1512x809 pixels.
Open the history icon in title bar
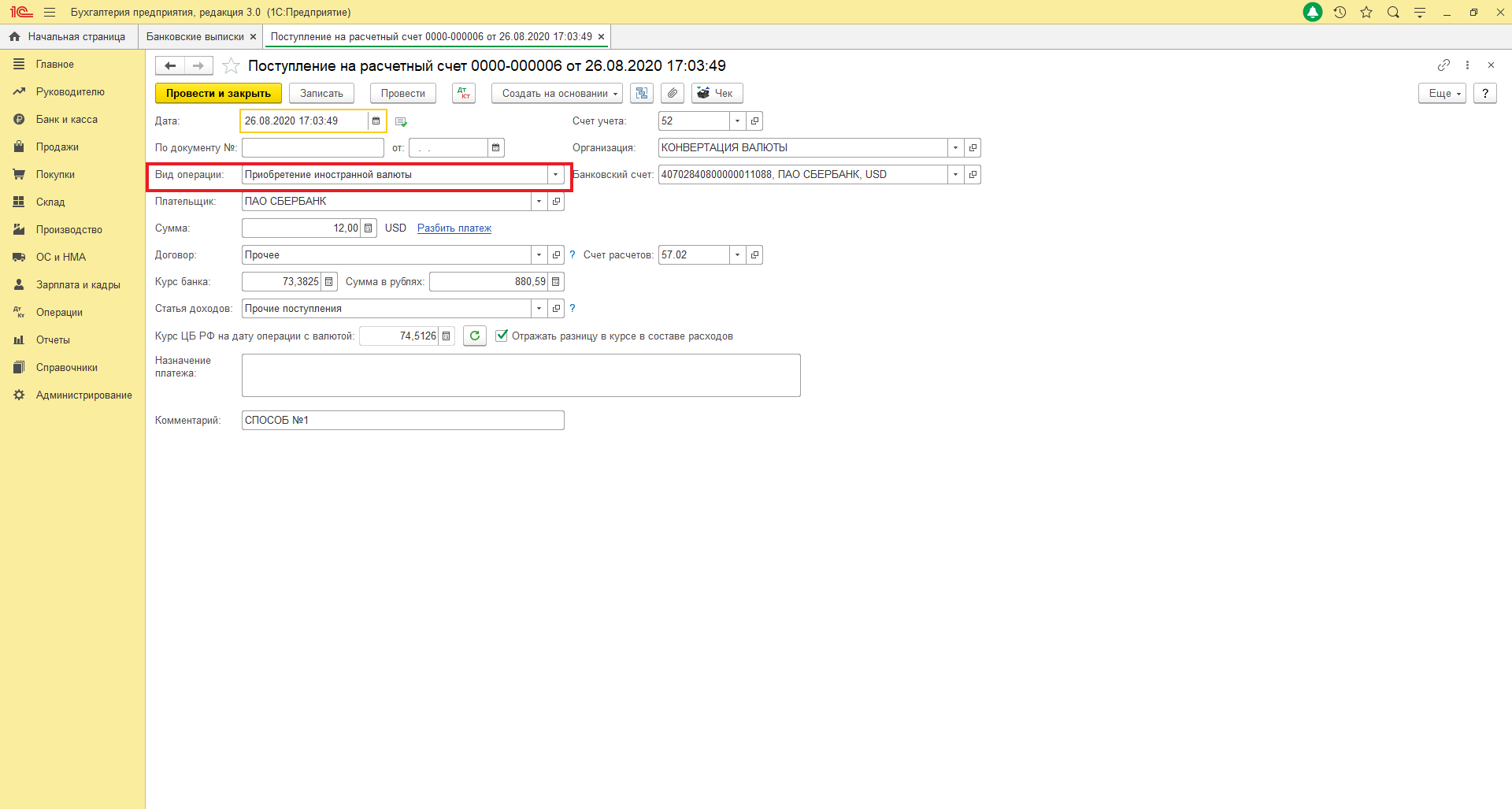pos(1340,13)
